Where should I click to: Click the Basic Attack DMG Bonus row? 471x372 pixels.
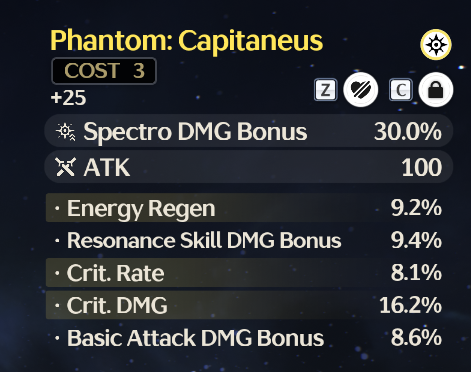click(249, 337)
